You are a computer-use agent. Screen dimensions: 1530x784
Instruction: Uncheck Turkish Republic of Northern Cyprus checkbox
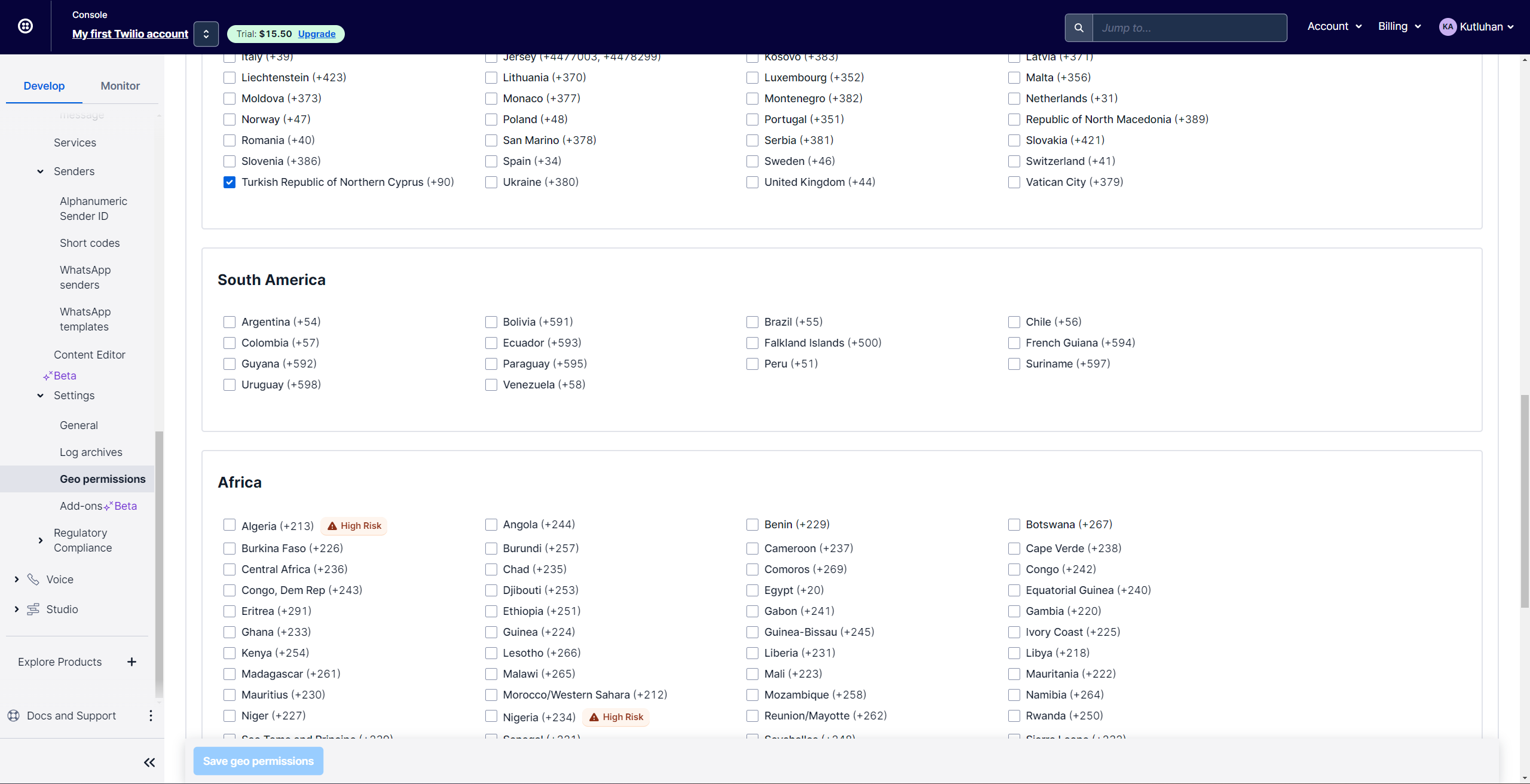click(229, 182)
